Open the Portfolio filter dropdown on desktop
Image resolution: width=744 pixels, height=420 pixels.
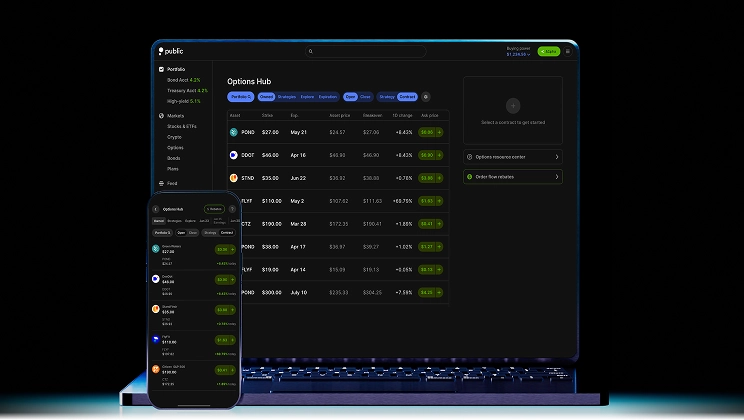pyautogui.click(x=240, y=97)
